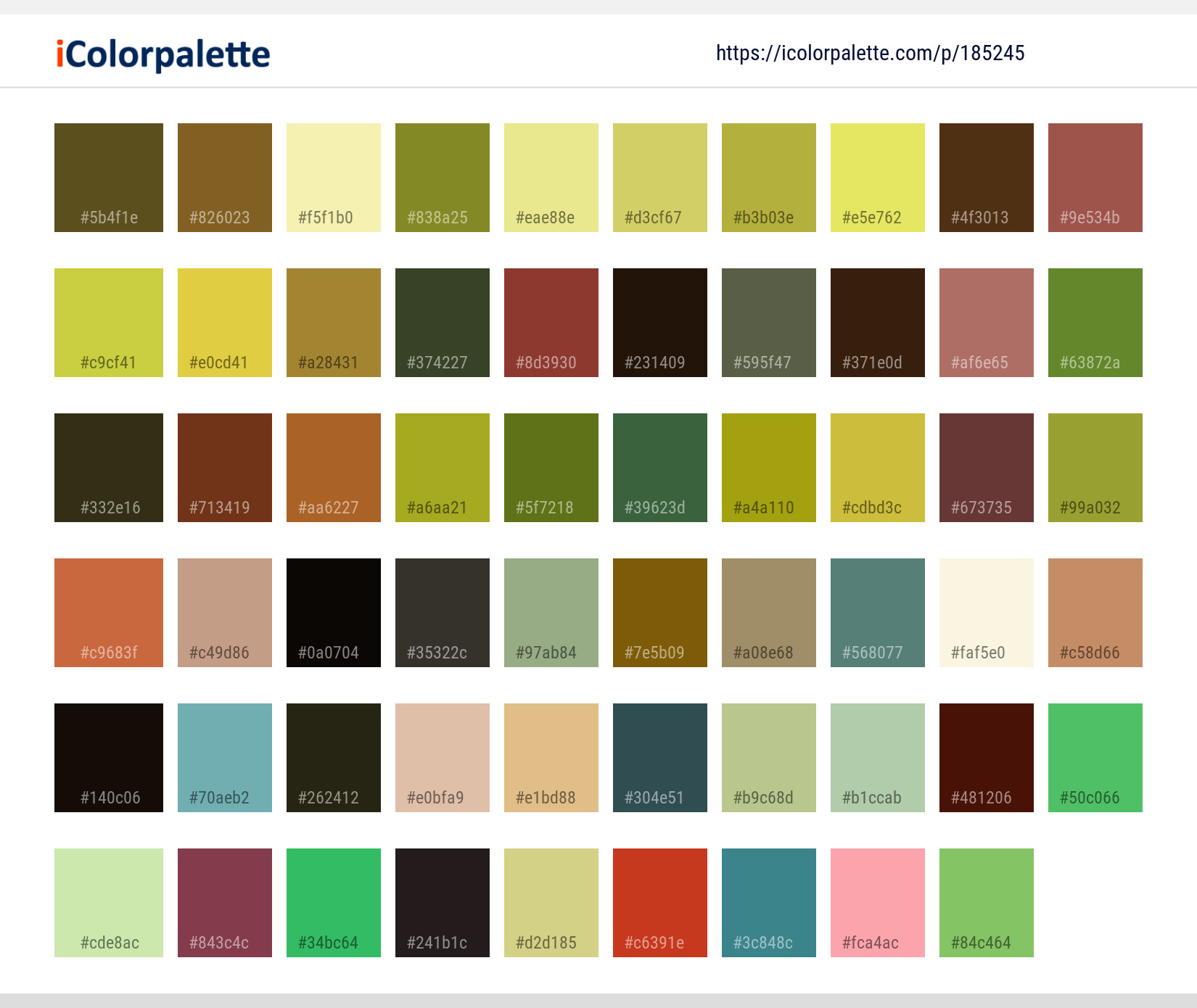Pick the #3c848c swatch
Image resolution: width=1197 pixels, height=1008 pixels.
pos(769,903)
